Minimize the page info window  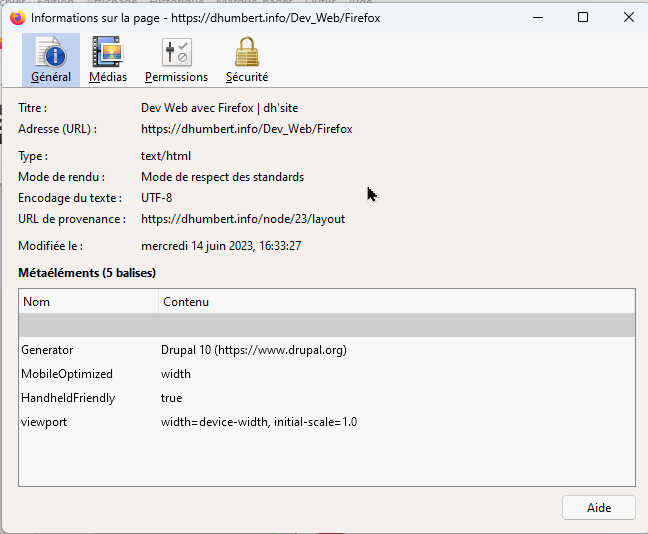pyautogui.click(x=537, y=18)
